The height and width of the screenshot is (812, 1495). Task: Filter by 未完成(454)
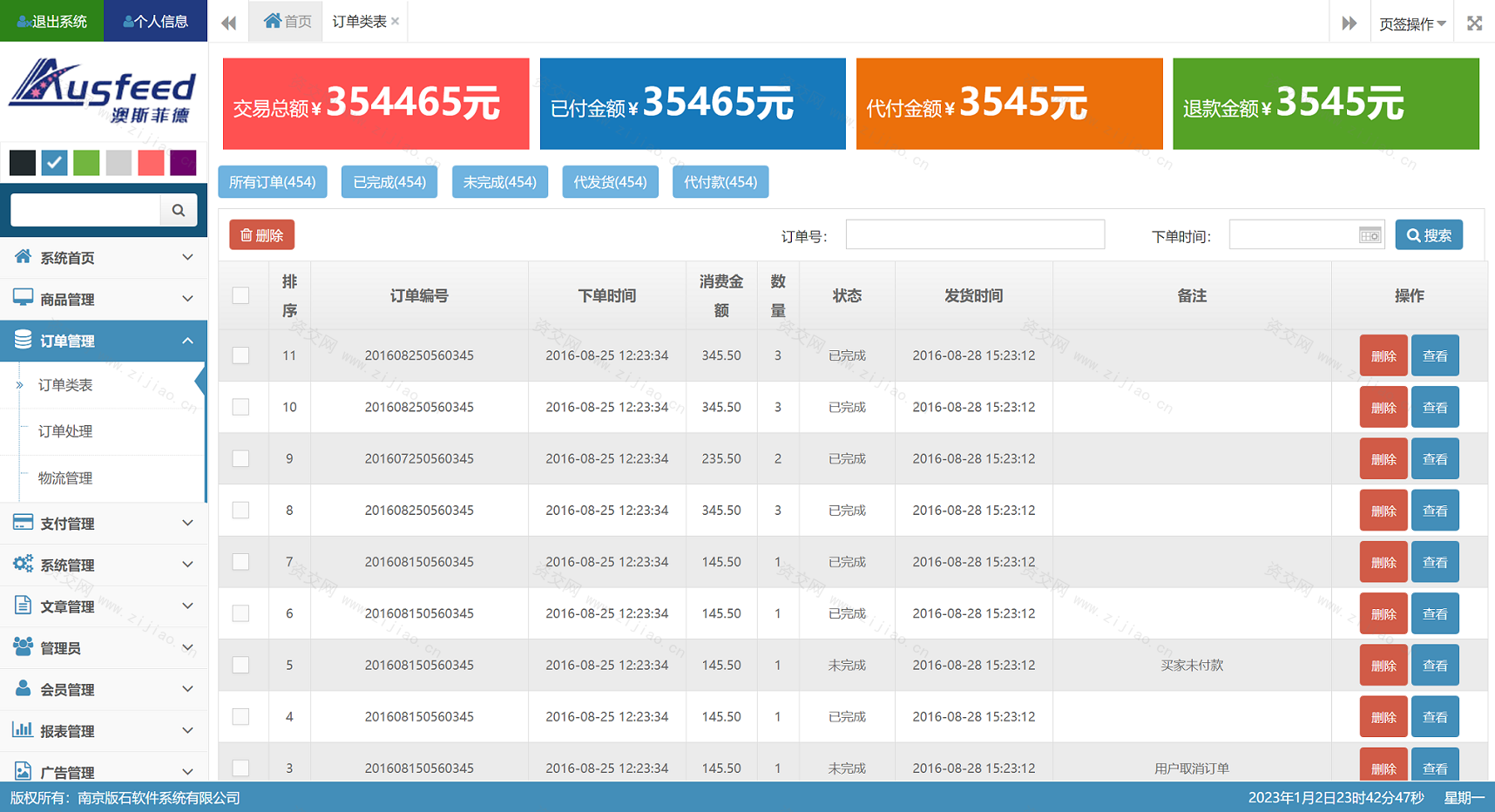point(500,182)
